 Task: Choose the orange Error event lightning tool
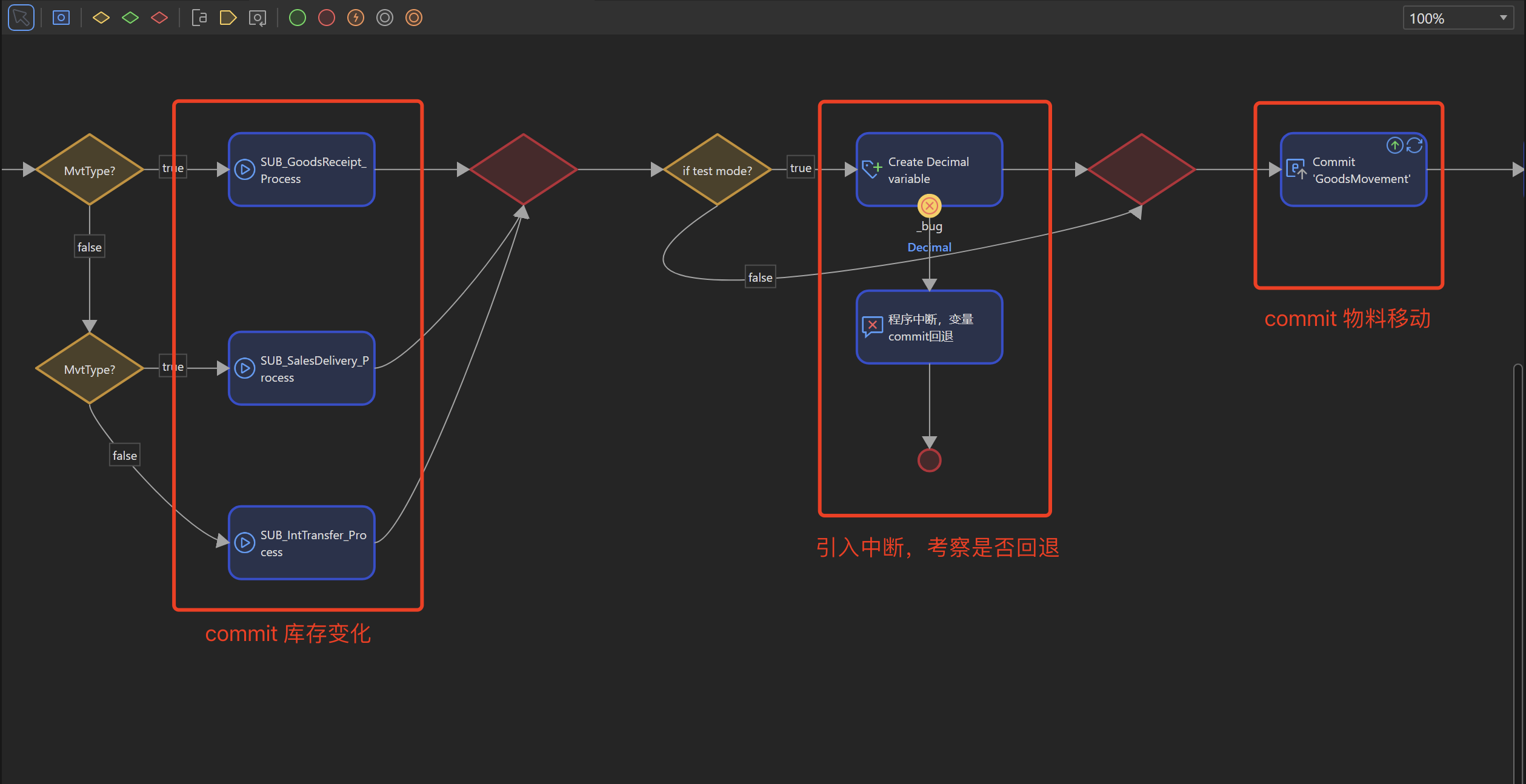[x=356, y=18]
